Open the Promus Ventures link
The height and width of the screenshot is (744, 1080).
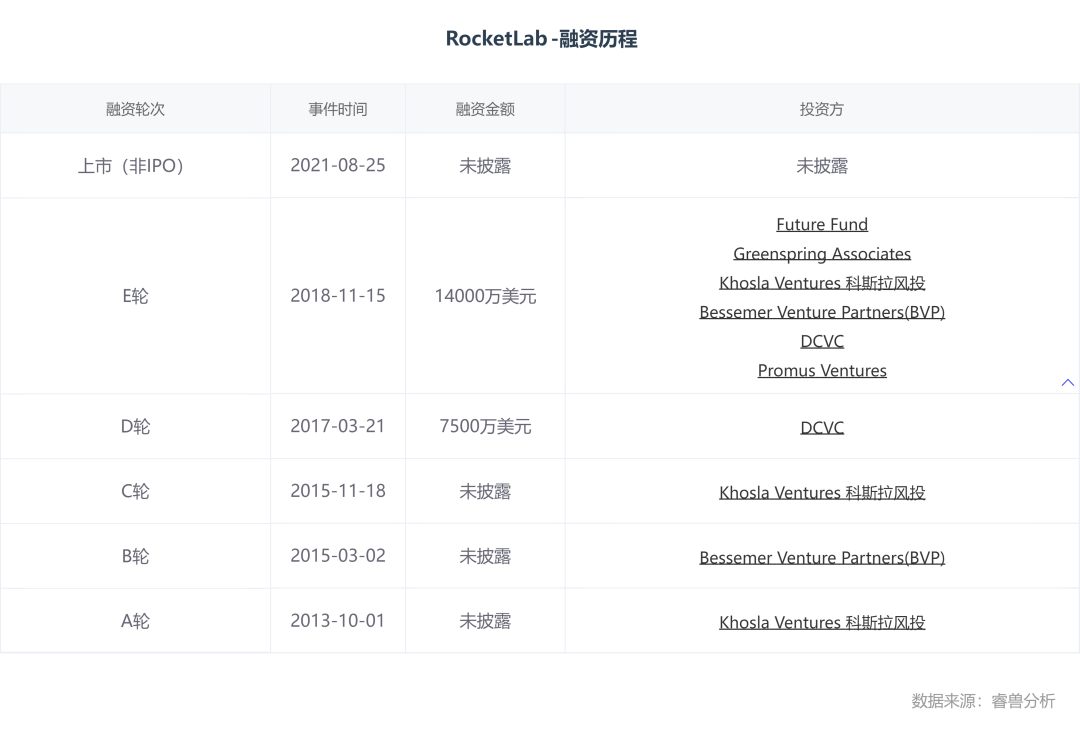pyautogui.click(x=822, y=371)
